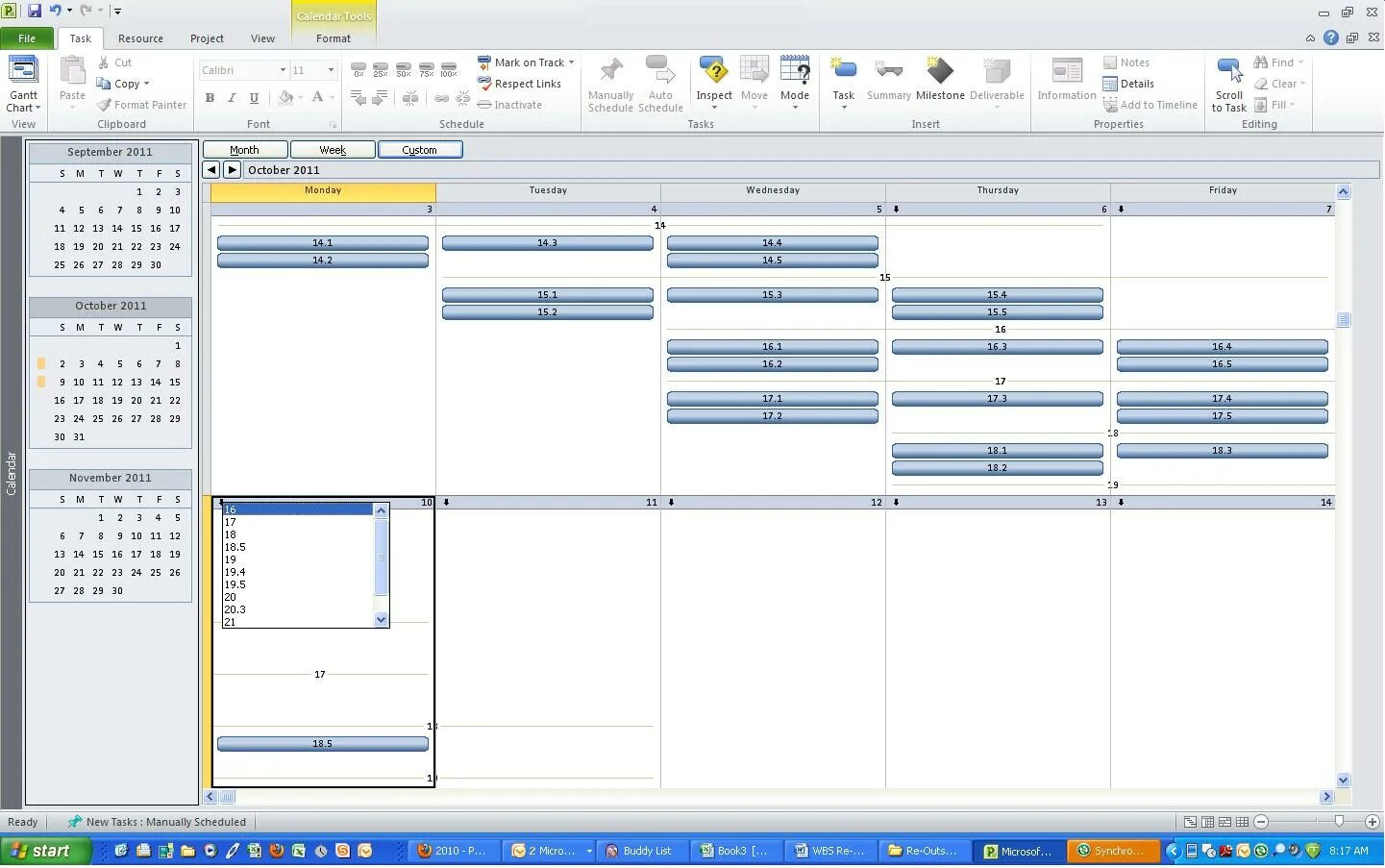
Task: Open task Details
Action: [1128, 84]
